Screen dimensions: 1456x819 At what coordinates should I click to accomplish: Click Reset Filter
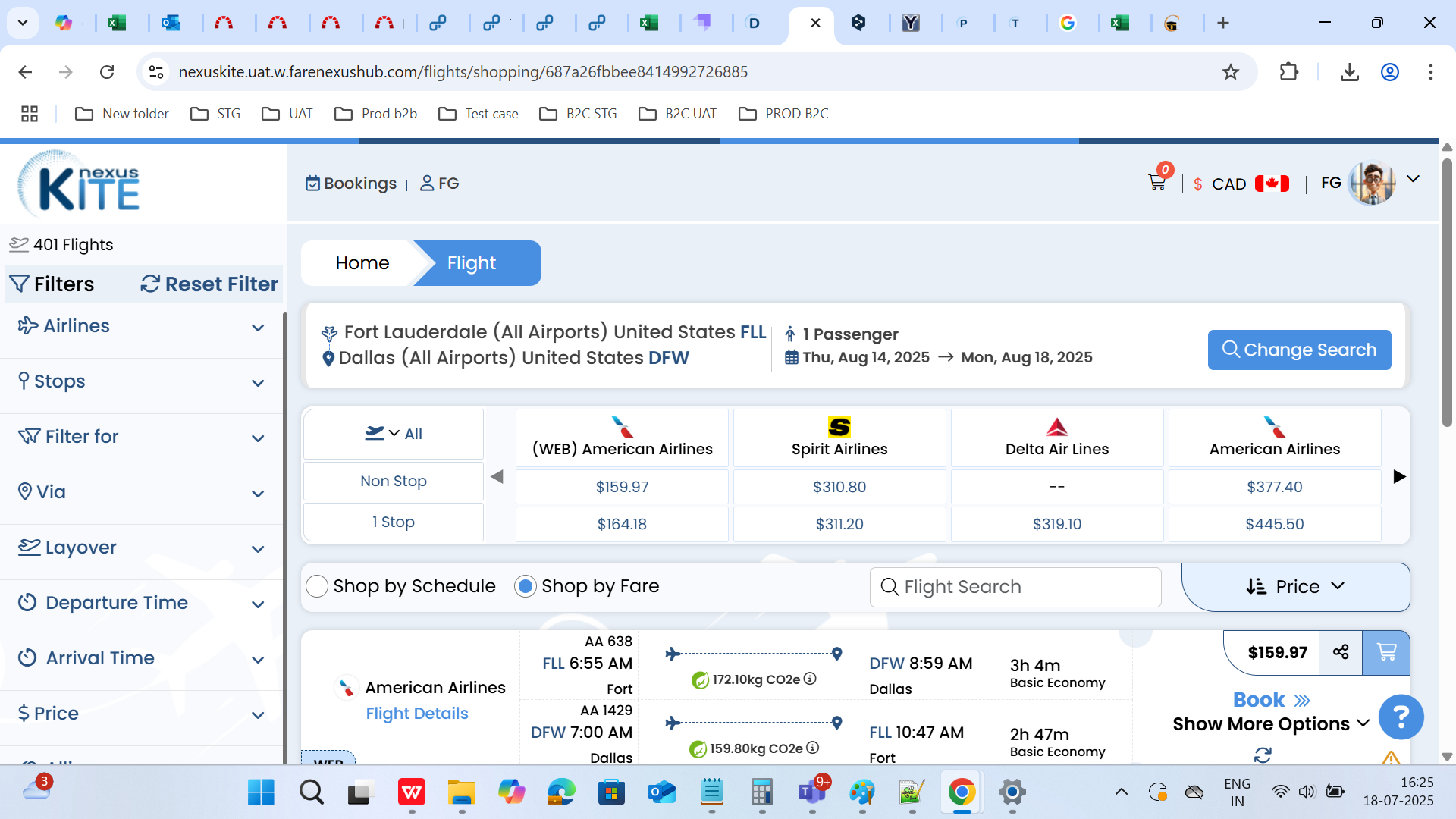coord(210,284)
